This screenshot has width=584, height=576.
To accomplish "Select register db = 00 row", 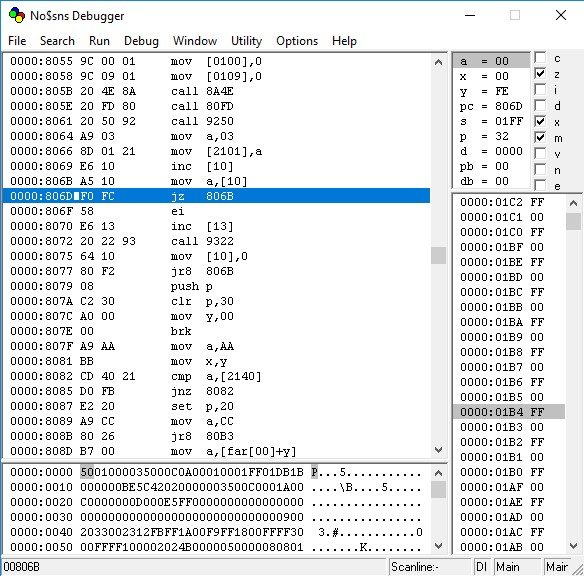I will (x=491, y=181).
